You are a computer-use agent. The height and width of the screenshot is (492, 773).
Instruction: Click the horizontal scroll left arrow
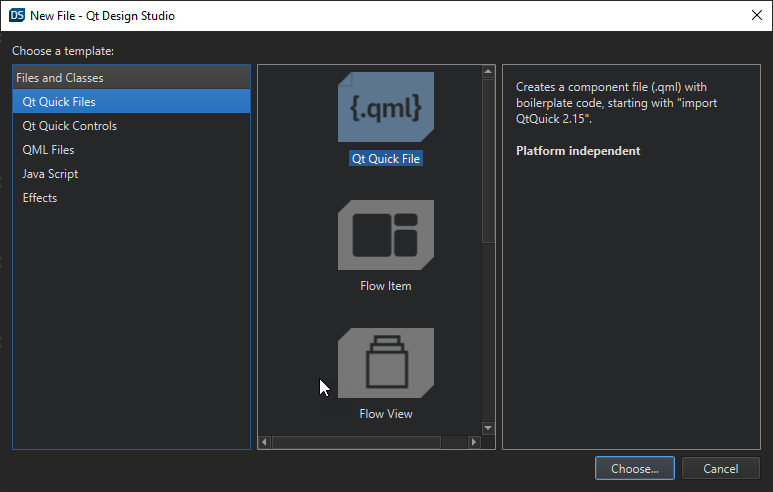265,442
